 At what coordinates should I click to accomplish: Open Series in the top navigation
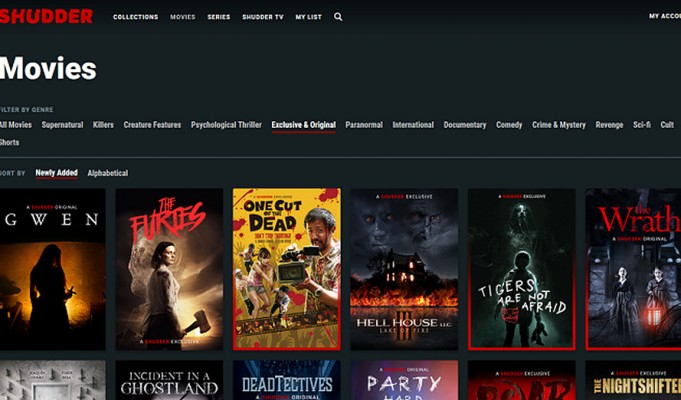click(218, 17)
